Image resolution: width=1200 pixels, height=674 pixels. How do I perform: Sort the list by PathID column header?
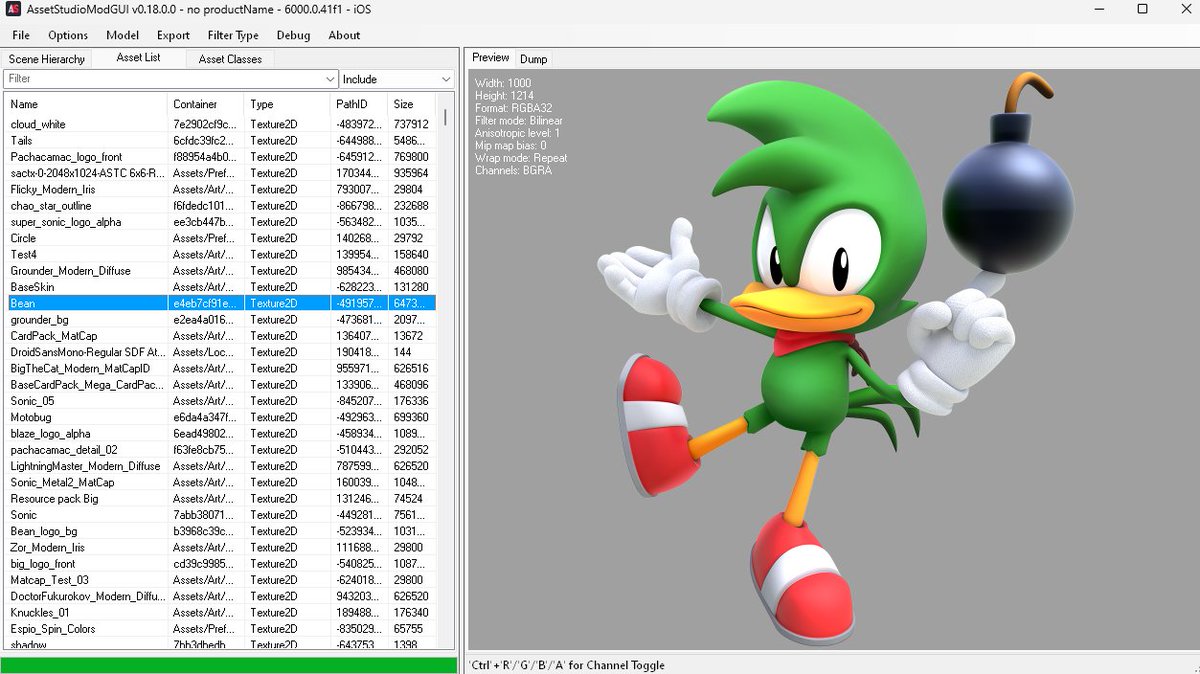click(360, 104)
